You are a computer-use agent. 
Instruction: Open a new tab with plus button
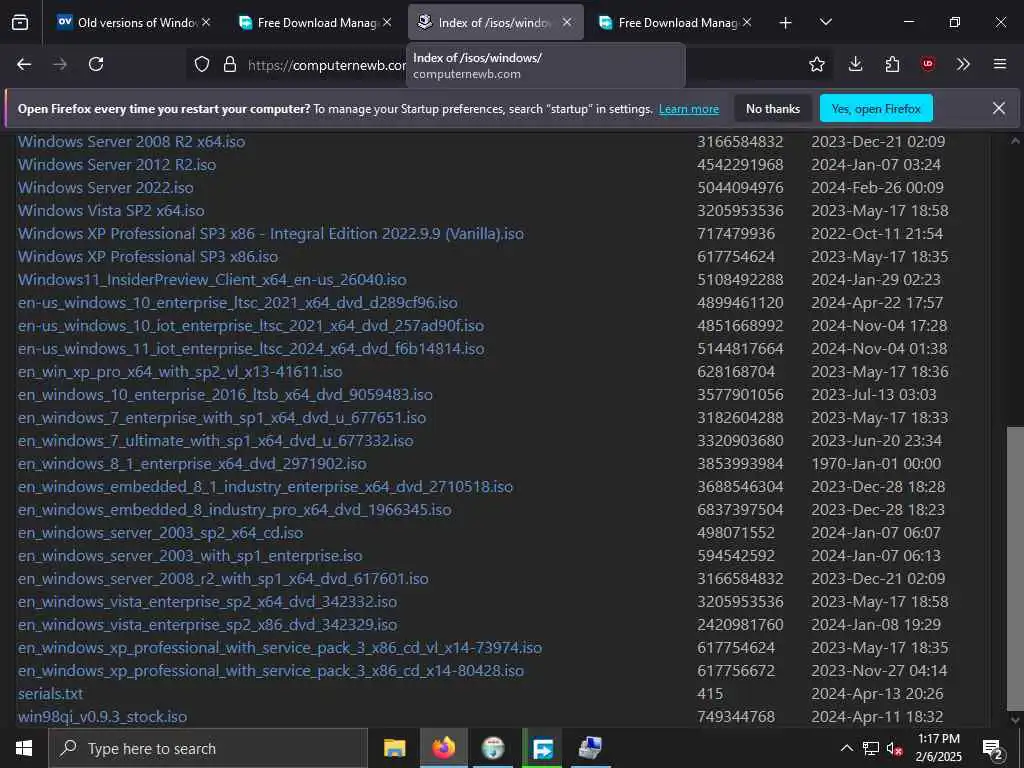point(785,23)
